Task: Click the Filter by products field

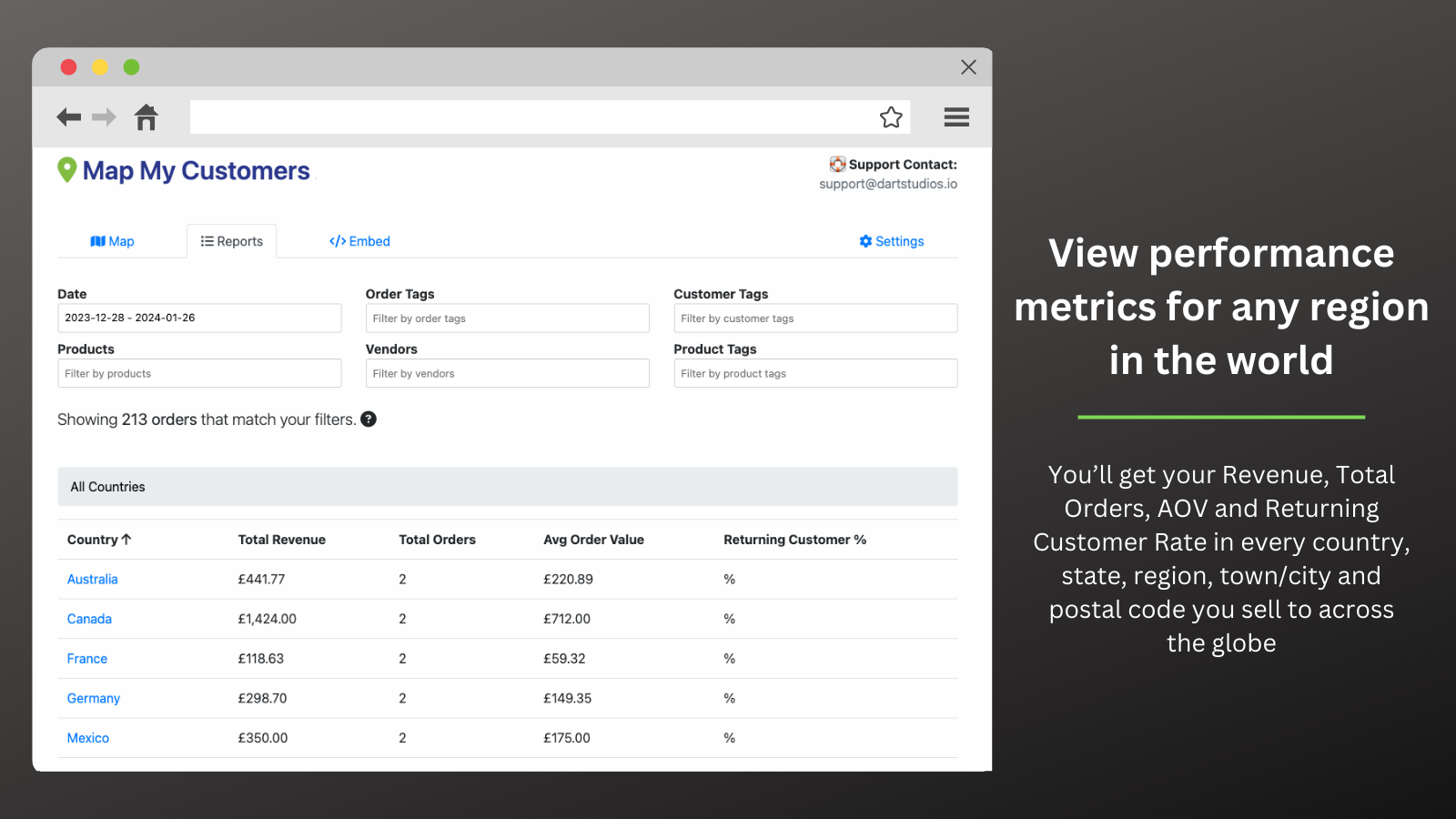Action: point(199,373)
